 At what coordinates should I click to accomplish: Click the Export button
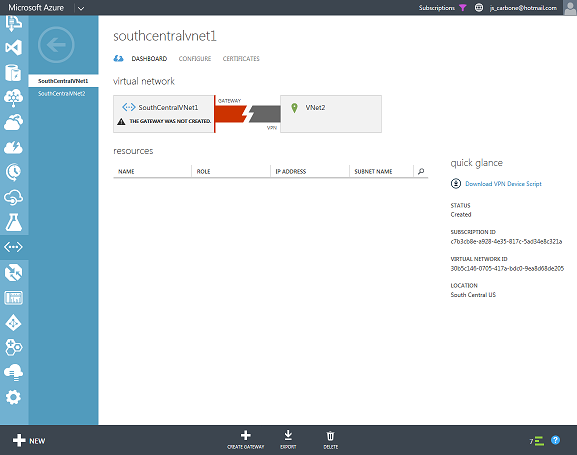tap(288, 440)
